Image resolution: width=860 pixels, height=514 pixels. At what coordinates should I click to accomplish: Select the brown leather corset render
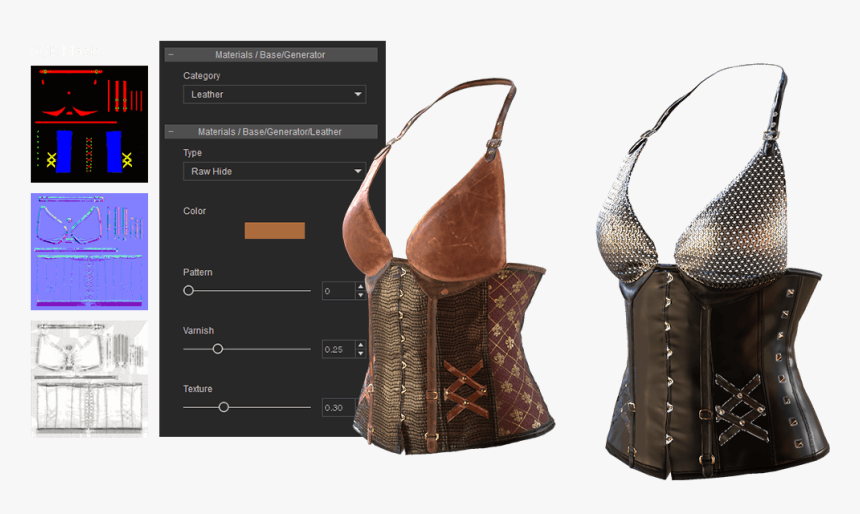pos(447,269)
